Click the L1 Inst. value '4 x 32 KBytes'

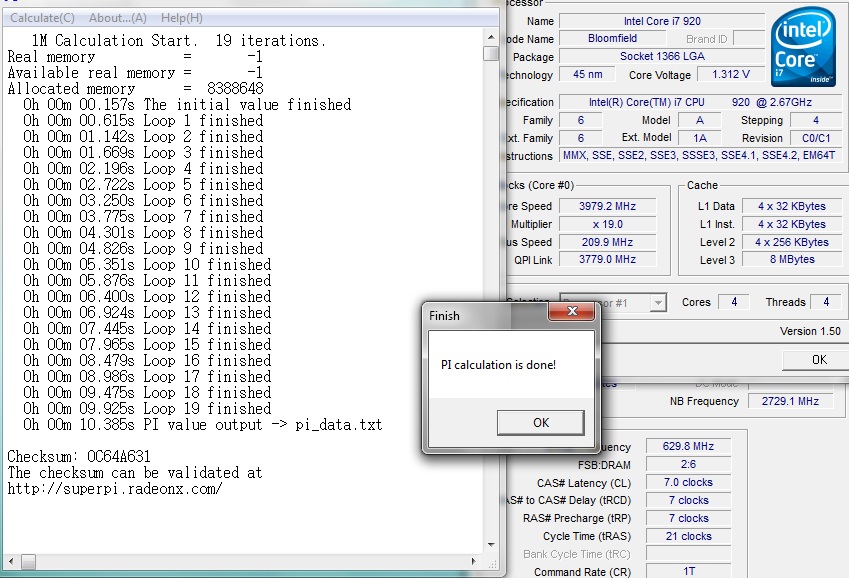792,224
